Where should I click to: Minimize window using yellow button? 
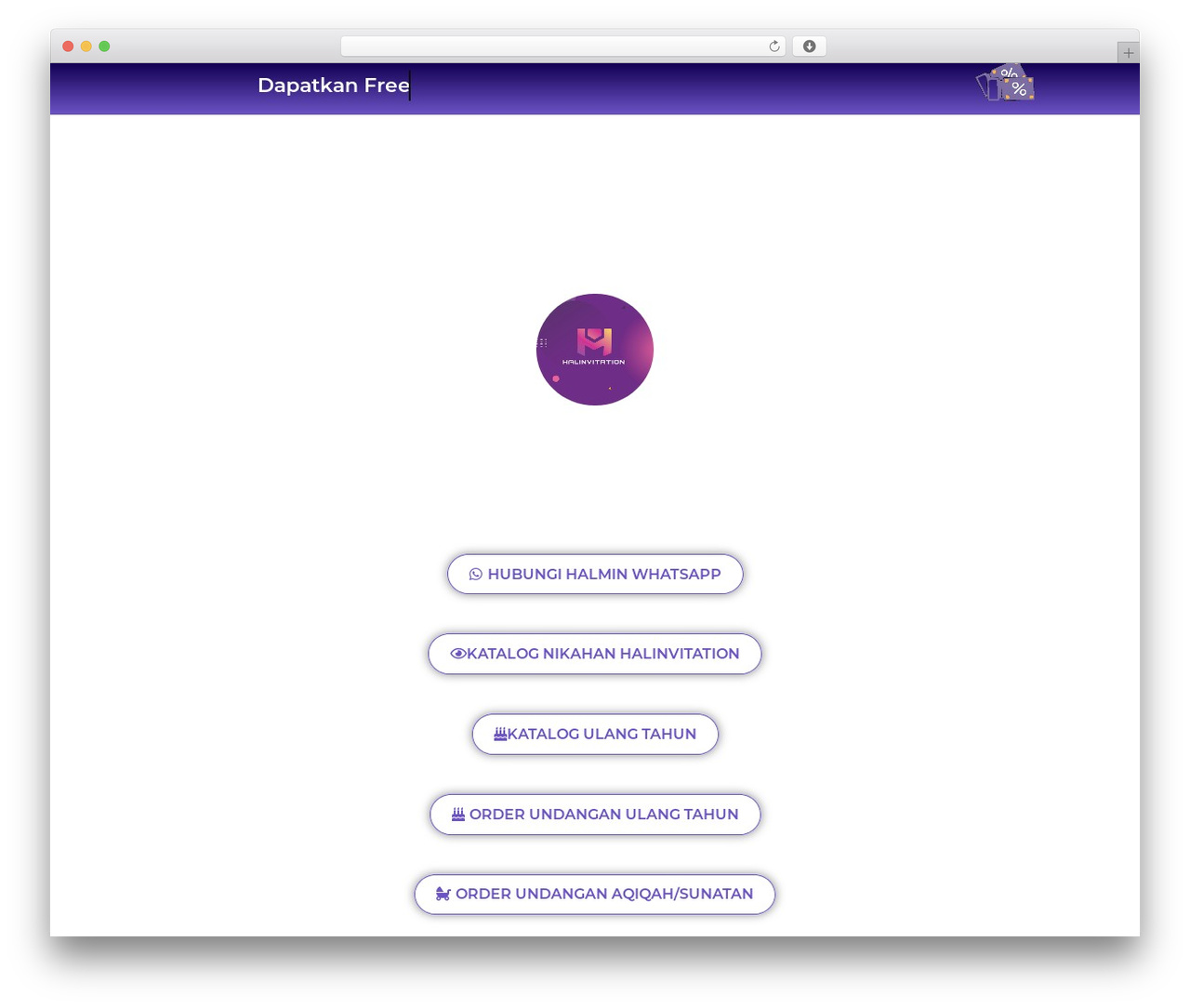coord(86,46)
